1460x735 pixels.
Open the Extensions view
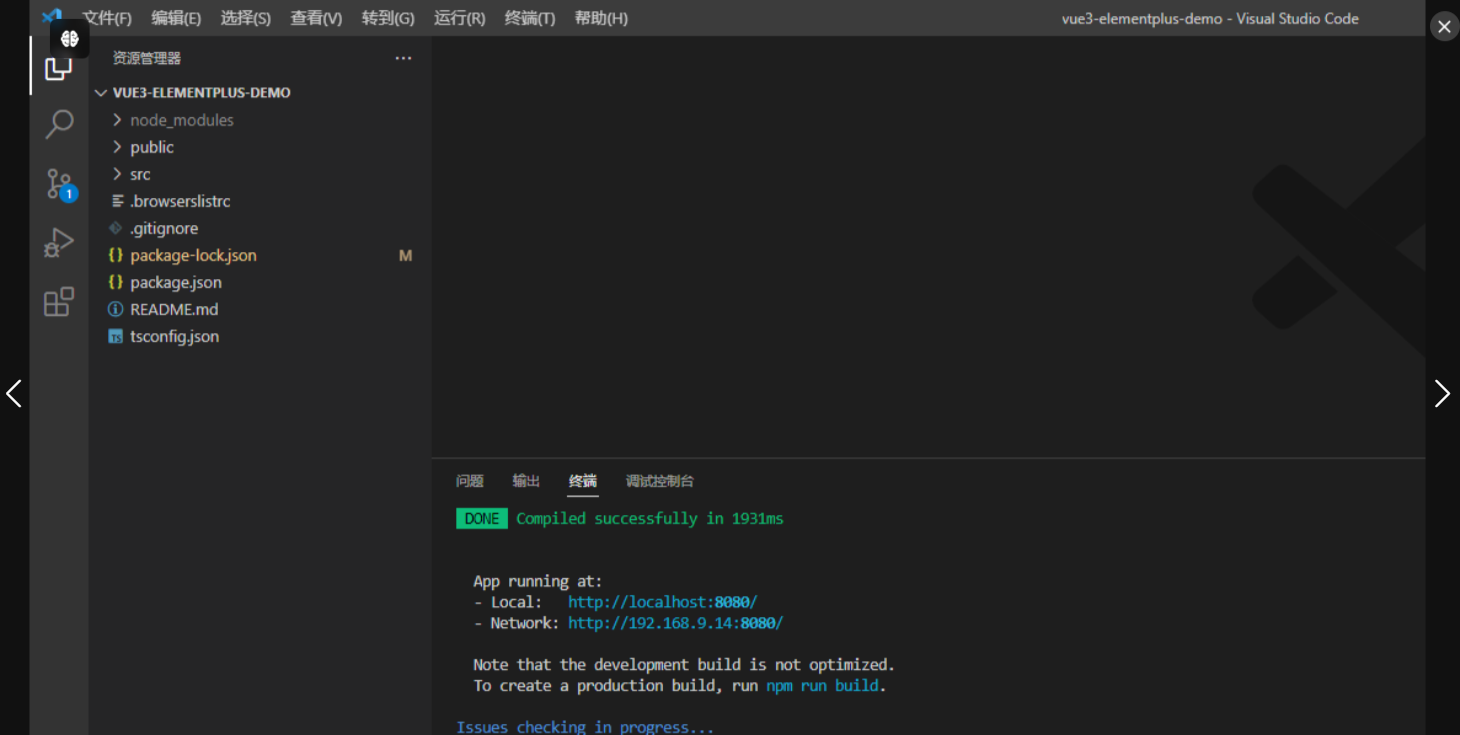pos(59,301)
